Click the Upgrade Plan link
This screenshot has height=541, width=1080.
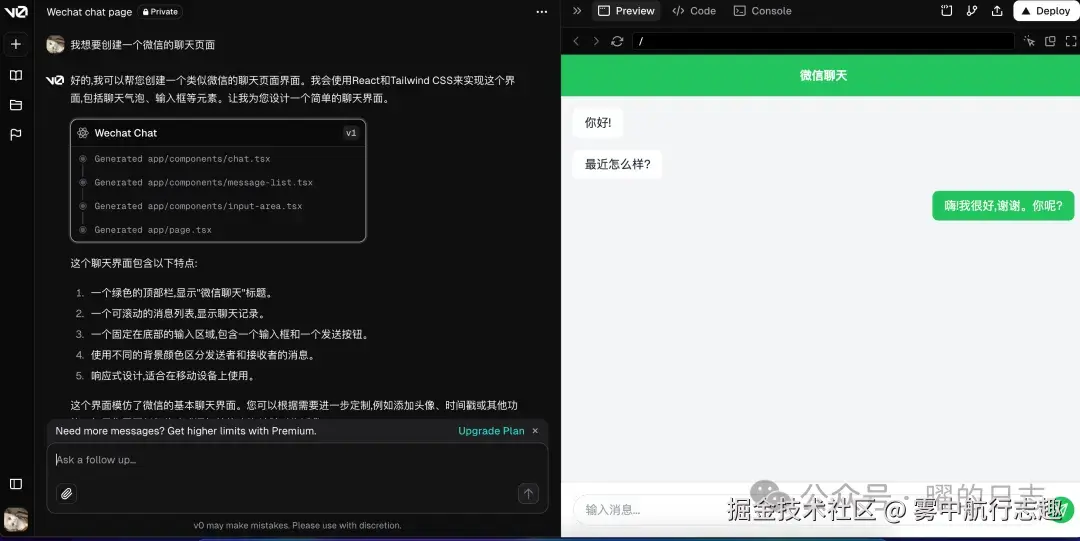491,431
